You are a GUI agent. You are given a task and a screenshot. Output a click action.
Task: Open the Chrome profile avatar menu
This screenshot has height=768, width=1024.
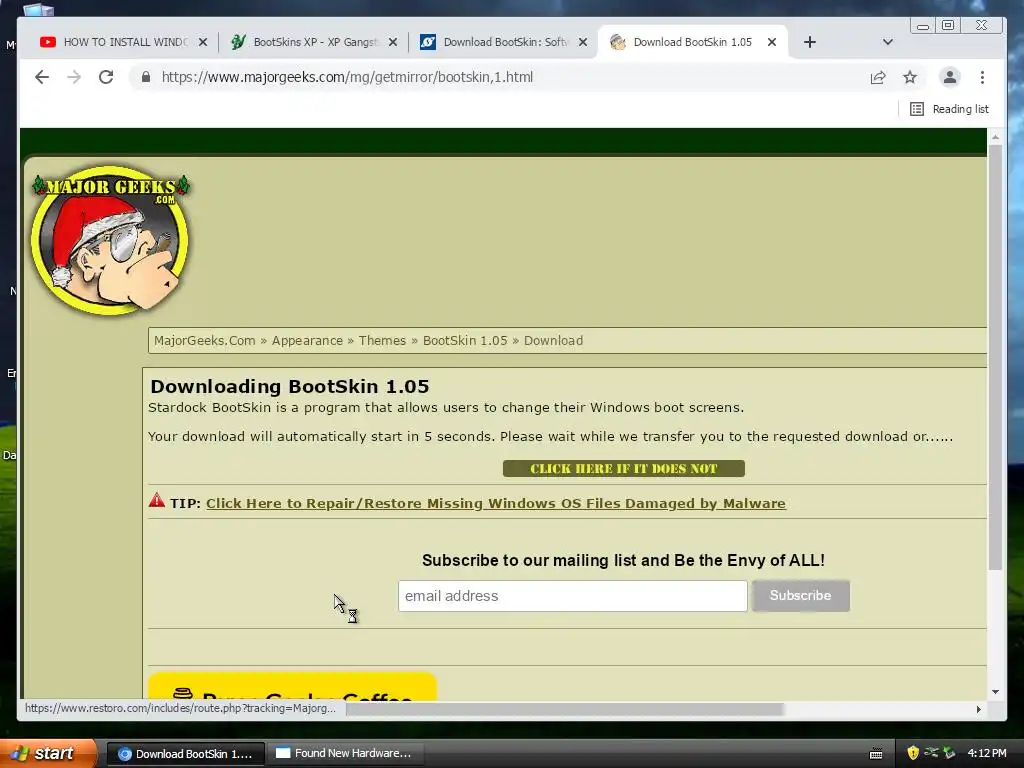[950, 77]
